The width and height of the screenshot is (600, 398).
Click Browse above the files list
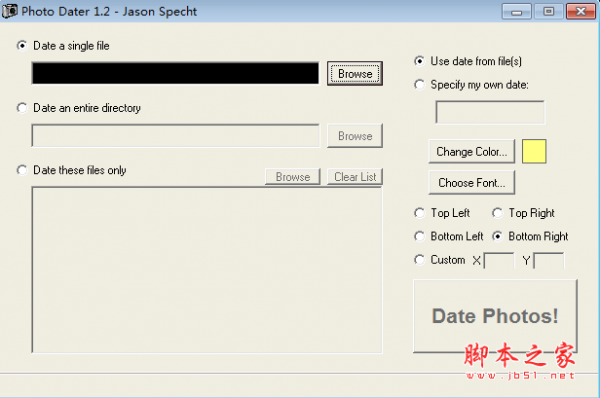293,177
